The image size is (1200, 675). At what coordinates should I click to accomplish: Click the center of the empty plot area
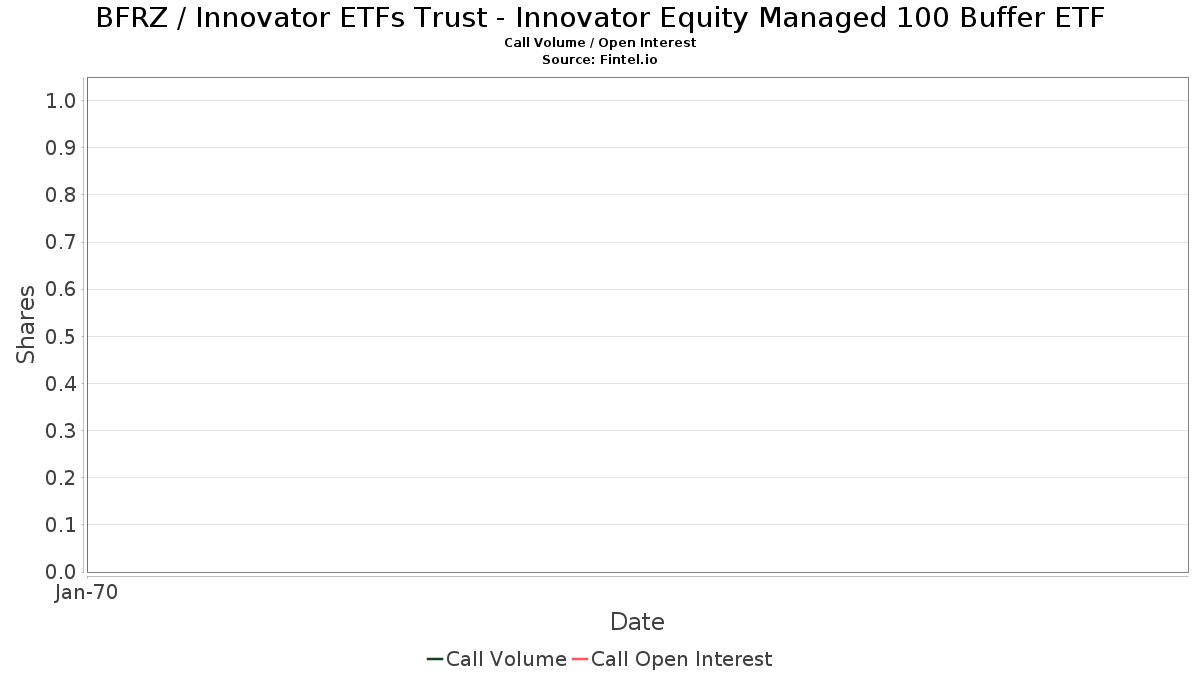click(637, 325)
